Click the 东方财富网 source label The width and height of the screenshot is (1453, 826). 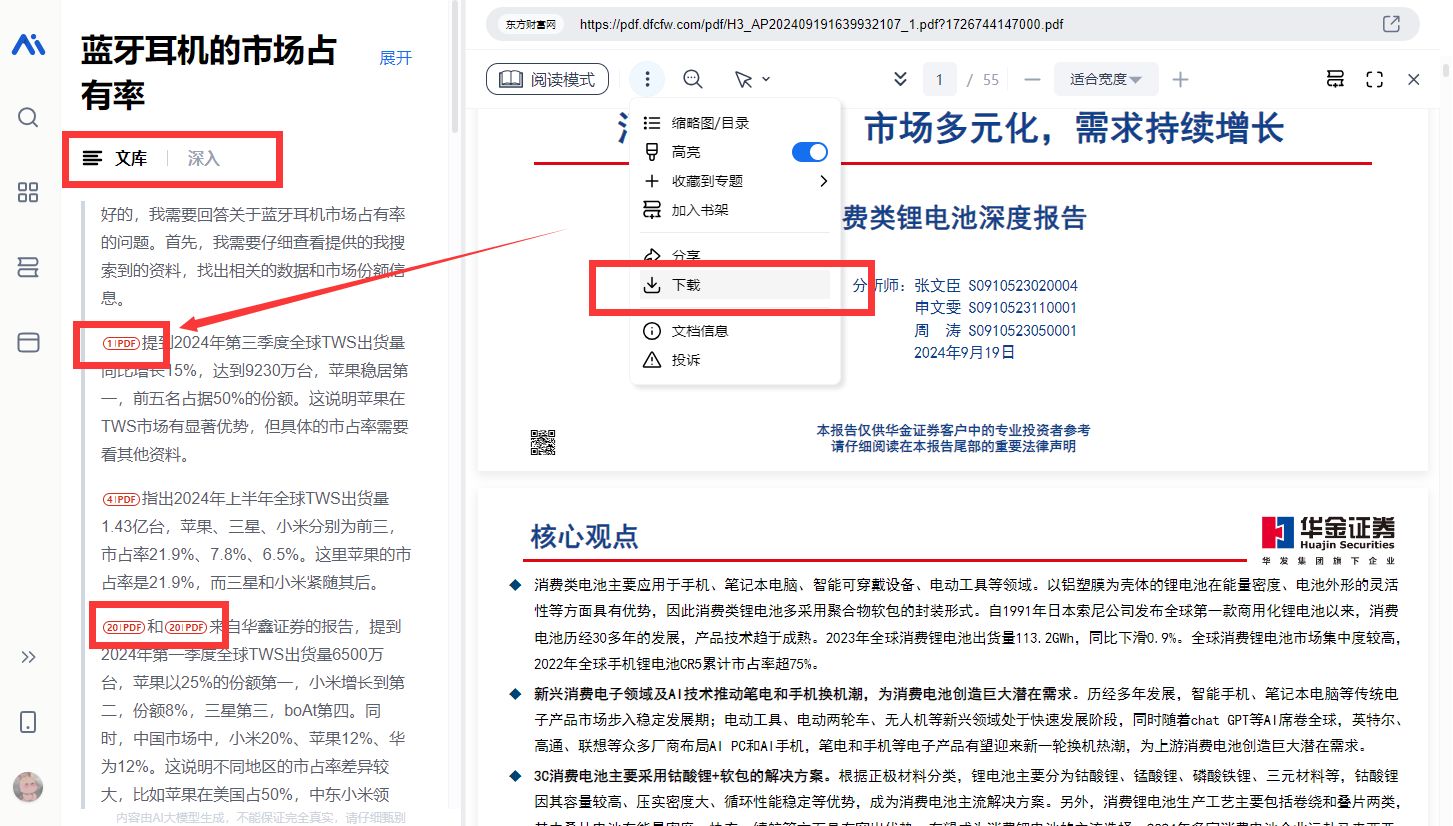(531, 24)
